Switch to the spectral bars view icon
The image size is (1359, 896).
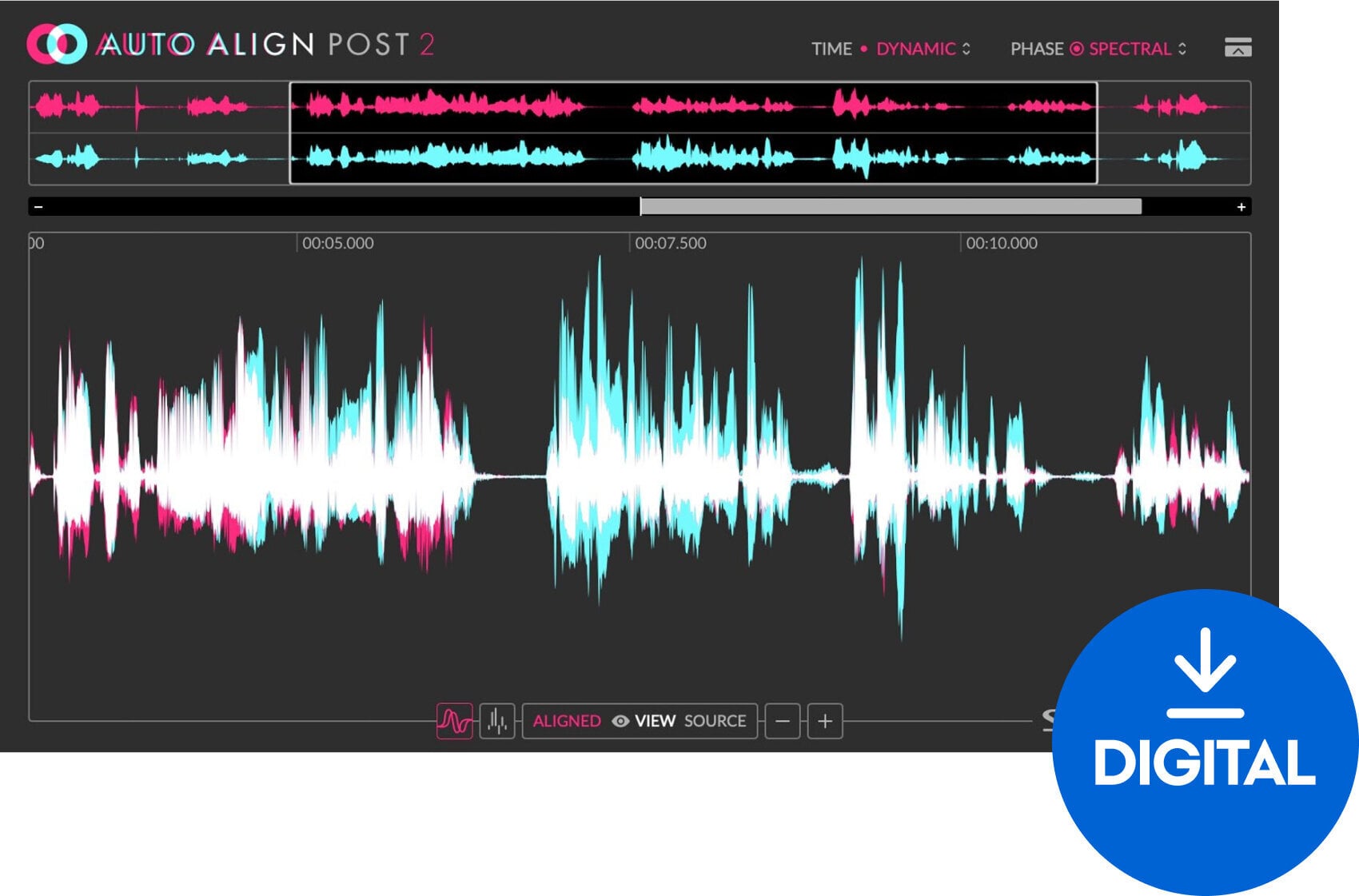pyautogui.click(x=496, y=722)
